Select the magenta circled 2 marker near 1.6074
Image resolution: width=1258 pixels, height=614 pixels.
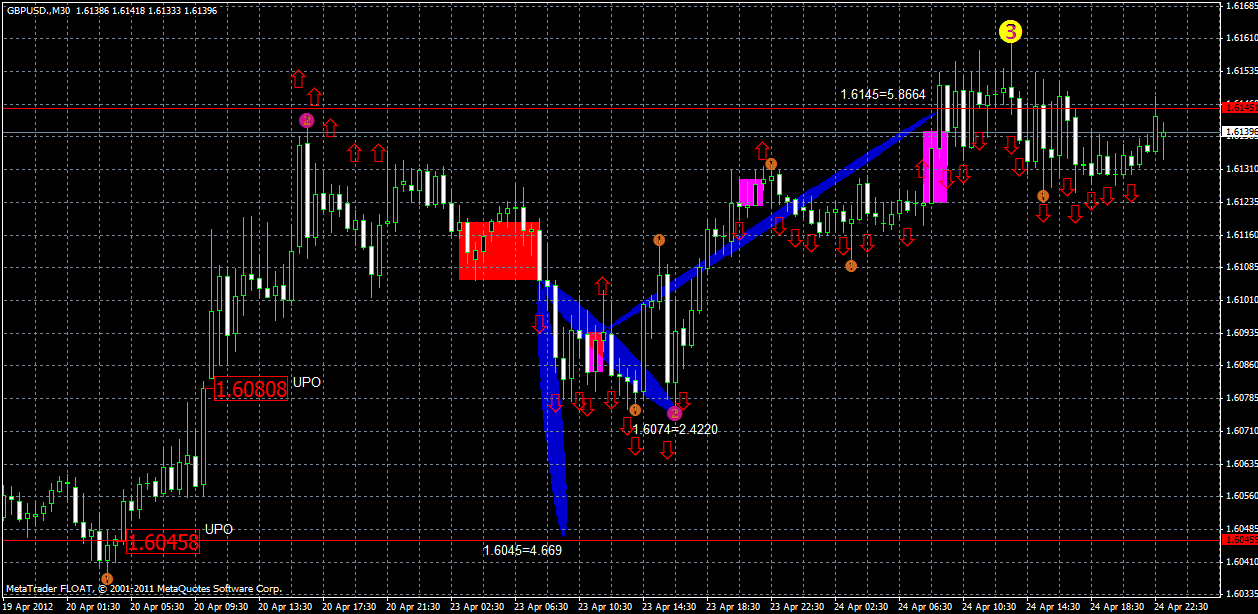[674, 412]
